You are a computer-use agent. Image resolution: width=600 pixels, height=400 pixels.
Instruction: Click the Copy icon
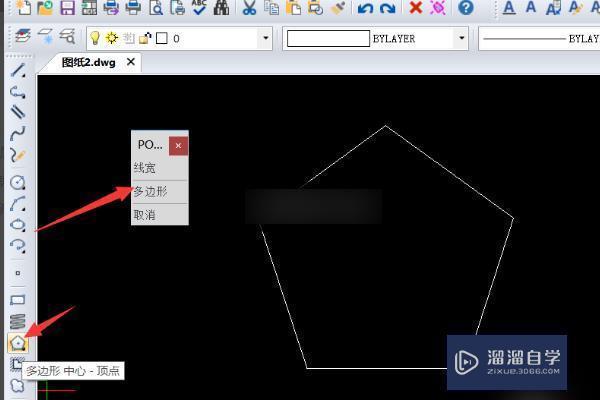pos(272,7)
